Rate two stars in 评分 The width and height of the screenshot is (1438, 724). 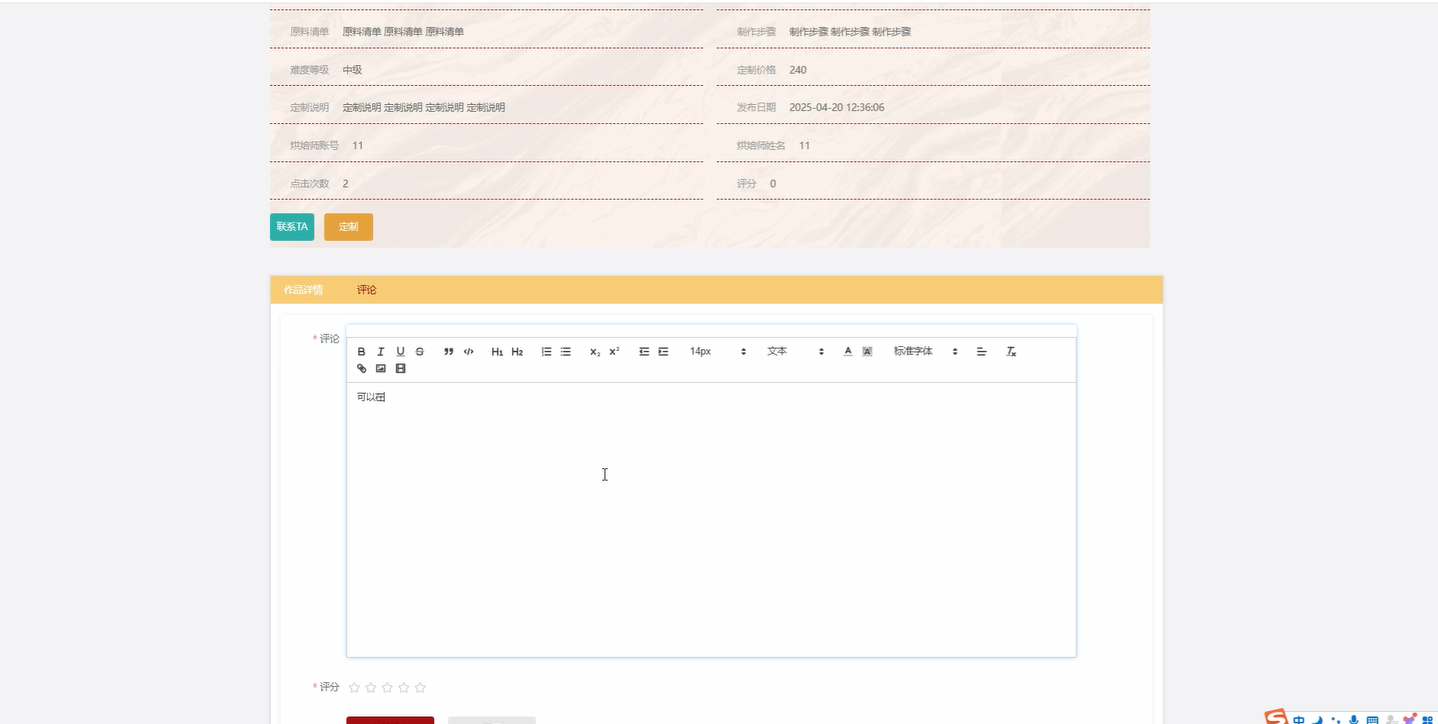[371, 688]
